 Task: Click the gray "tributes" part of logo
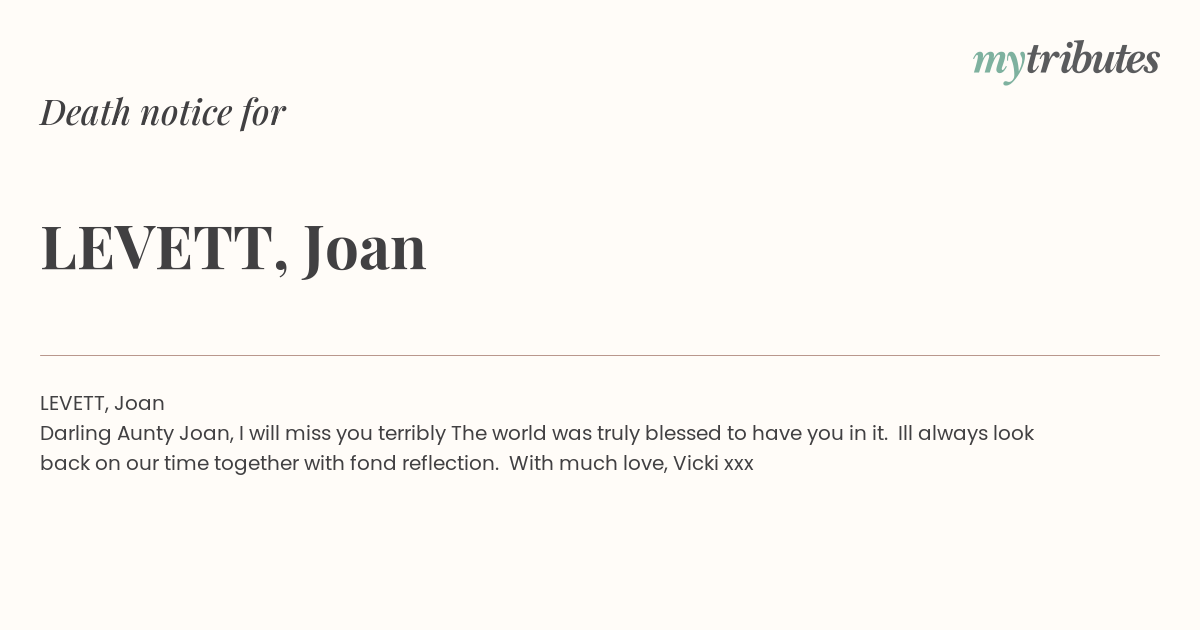point(1093,58)
